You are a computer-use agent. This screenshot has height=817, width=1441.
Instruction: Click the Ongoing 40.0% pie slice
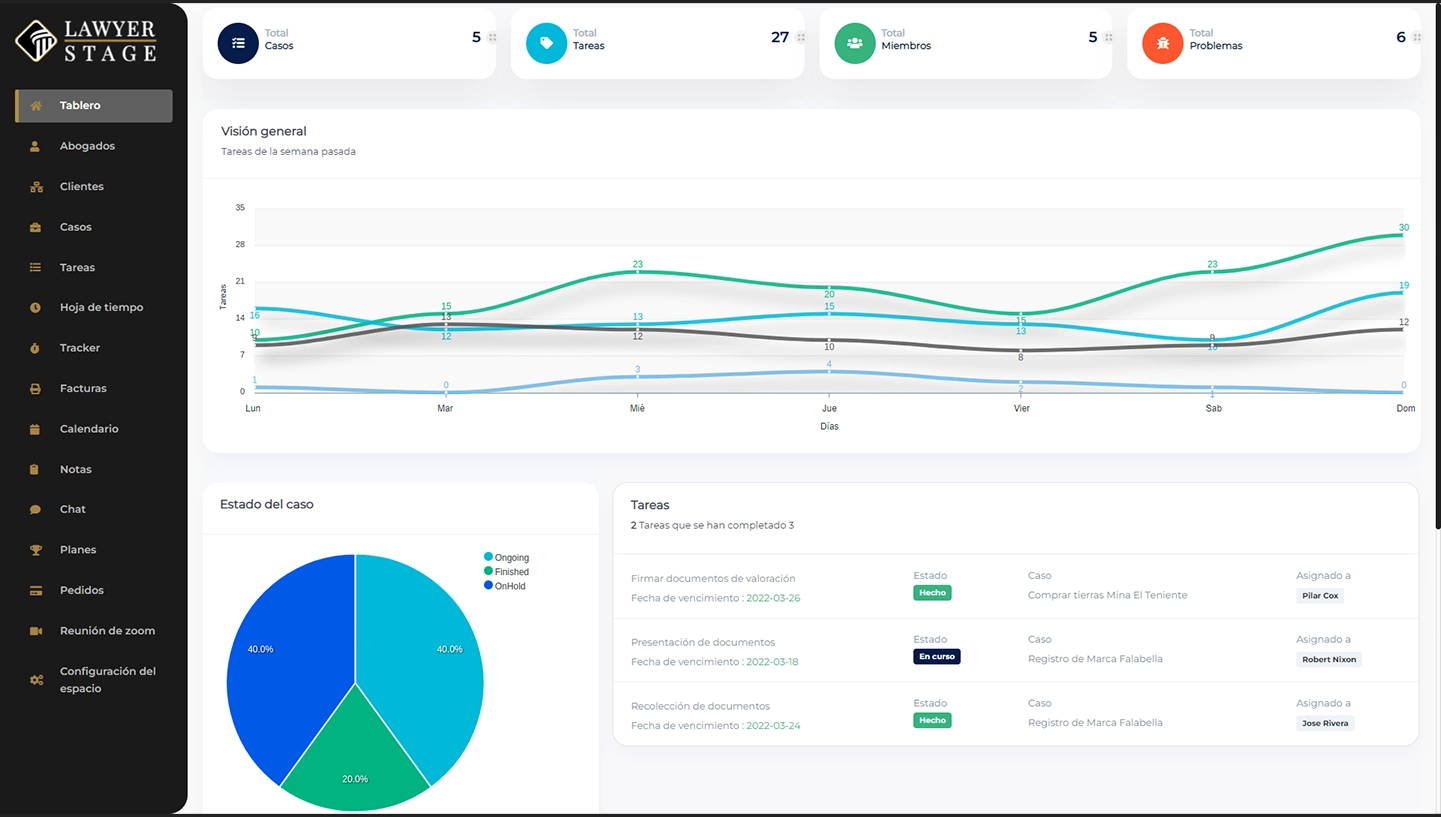(425, 660)
